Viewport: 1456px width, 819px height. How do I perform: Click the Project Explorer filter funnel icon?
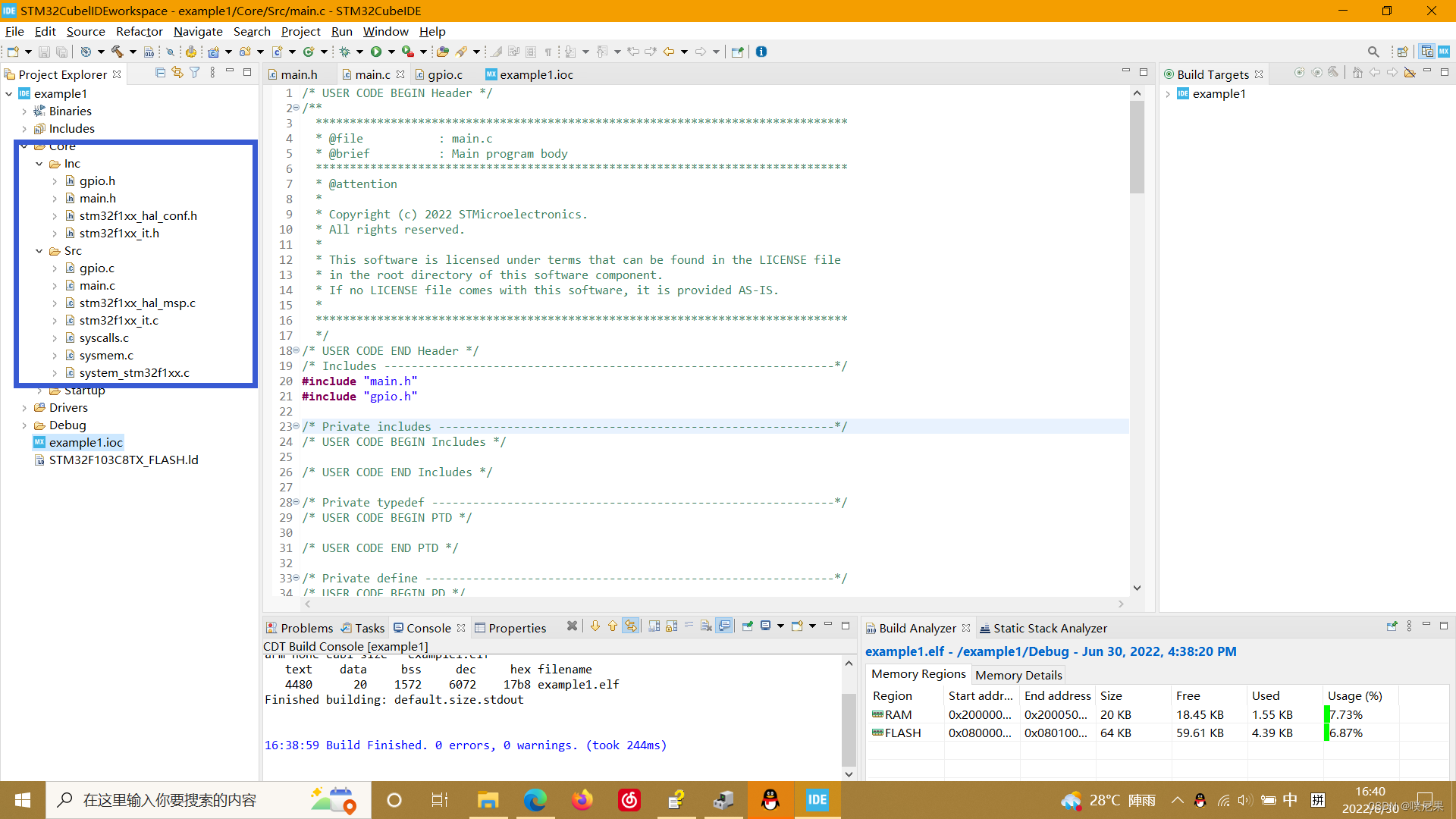point(195,73)
